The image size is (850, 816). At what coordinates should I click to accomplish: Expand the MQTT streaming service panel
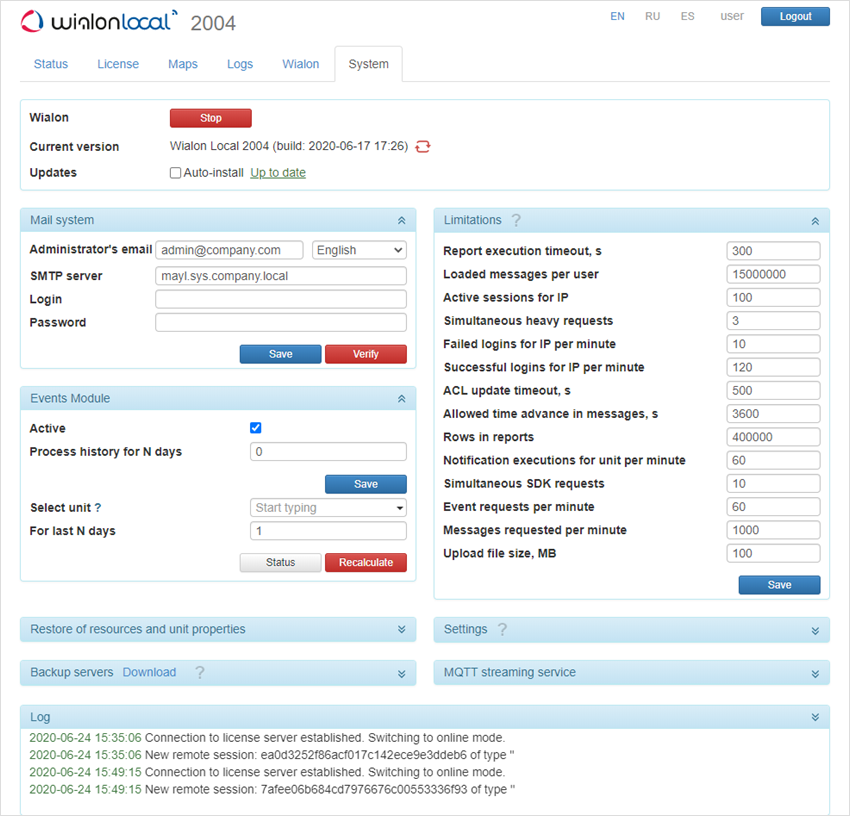pyautogui.click(x=815, y=674)
